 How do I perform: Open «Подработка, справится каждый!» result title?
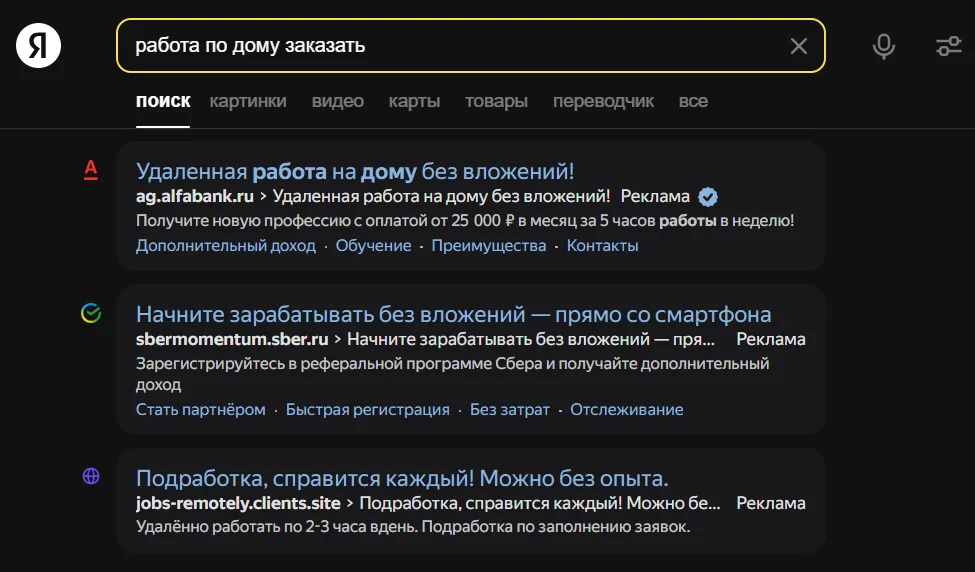tap(402, 478)
